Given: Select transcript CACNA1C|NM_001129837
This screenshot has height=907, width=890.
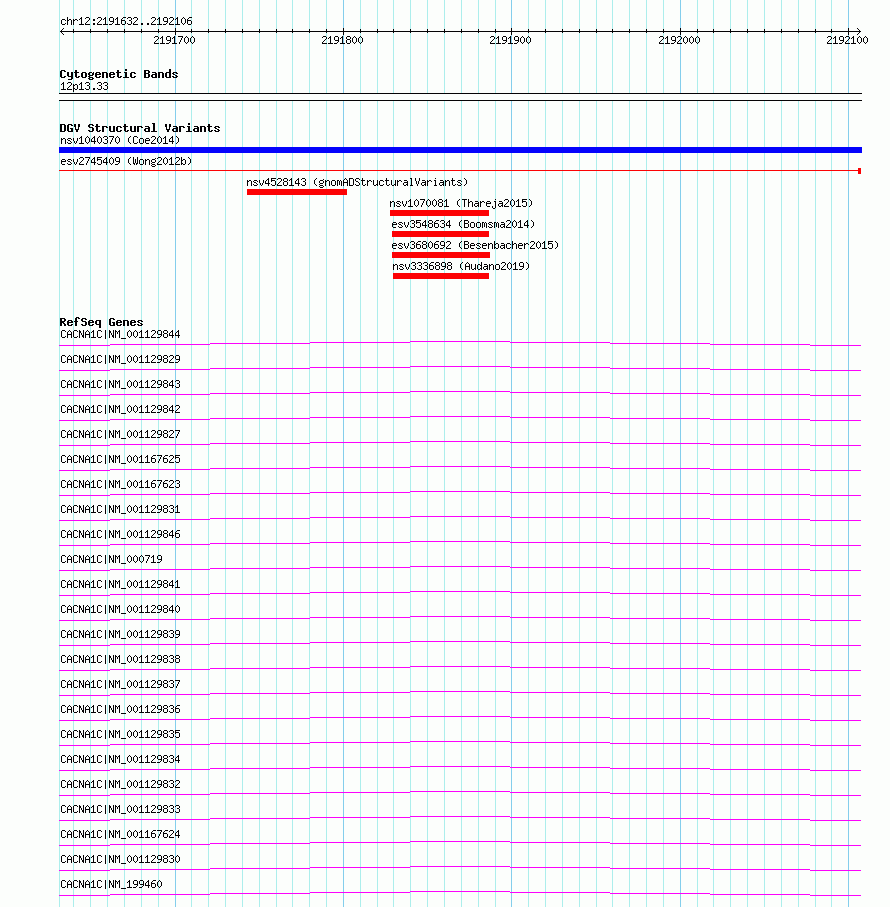Looking at the screenshot, I should tap(120, 684).
